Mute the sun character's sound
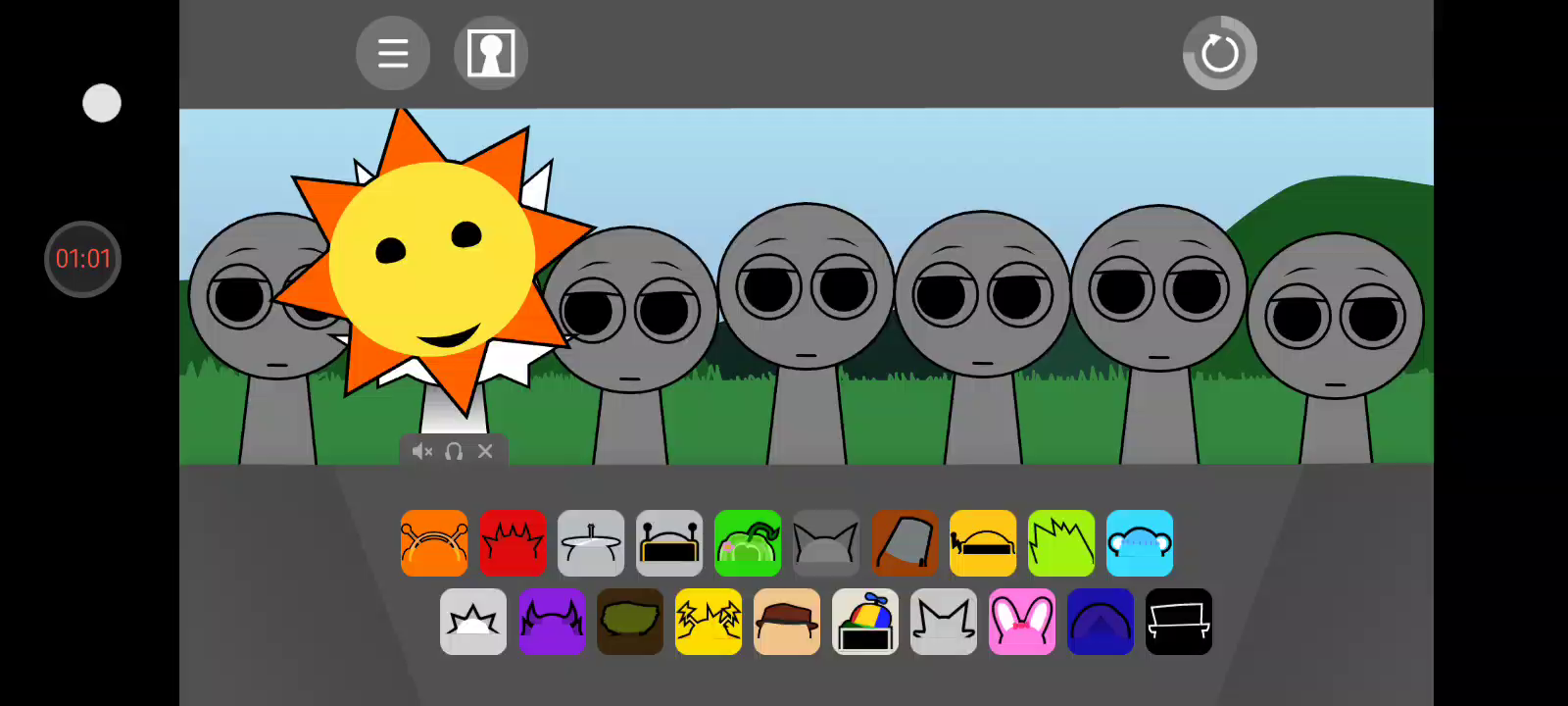The image size is (1568, 706). point(422,451)
